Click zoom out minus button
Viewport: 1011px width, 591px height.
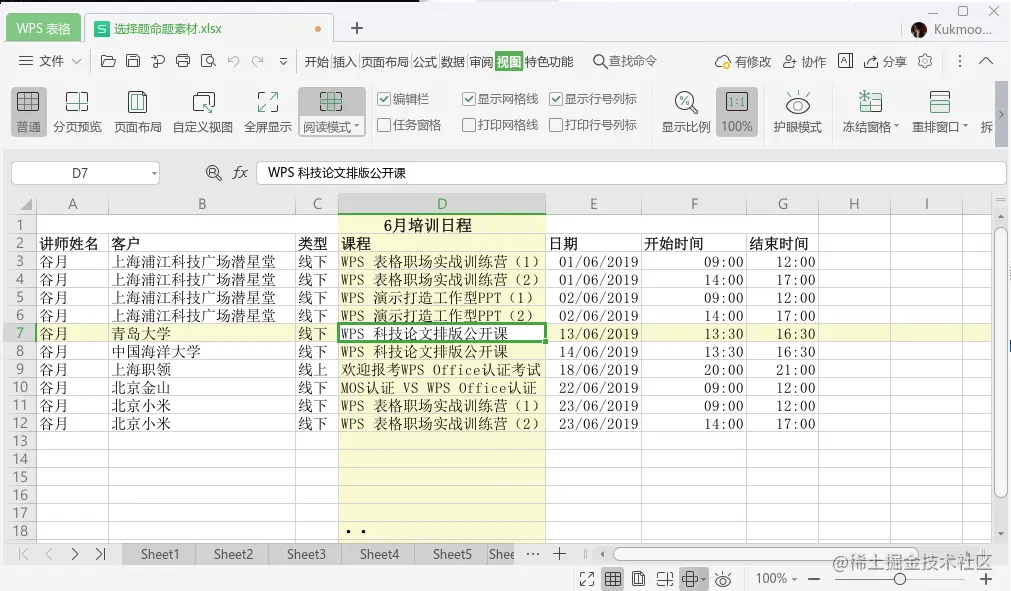[814, 579]
